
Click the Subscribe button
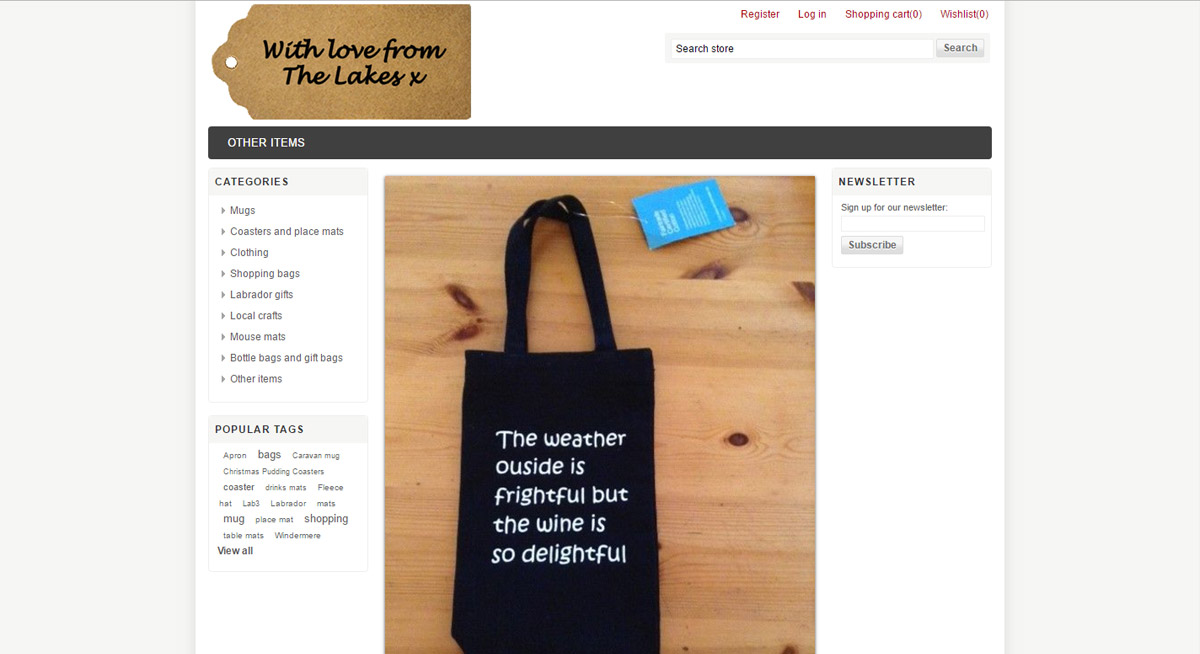coord(872,245)
